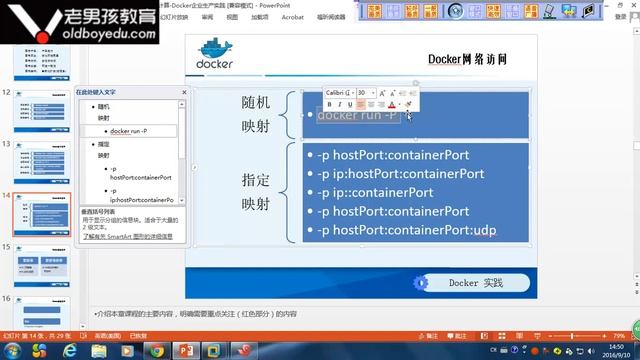The width and height of the screenshot is (640, 360).
Task: Open the 加载项 (Add-ins) ribbon tab
Action: coord(260,17)
